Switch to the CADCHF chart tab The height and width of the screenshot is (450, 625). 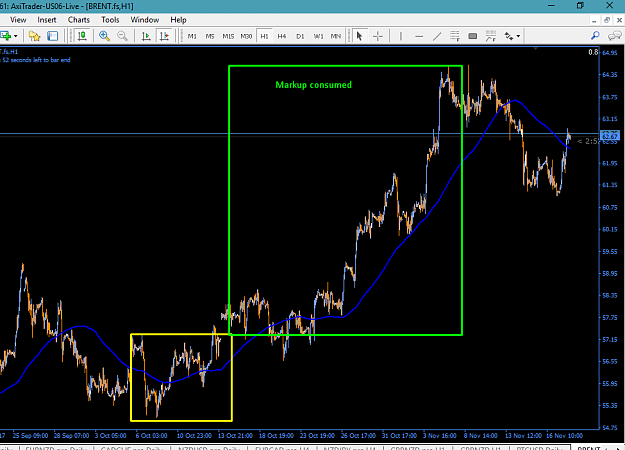click(132, 448)
